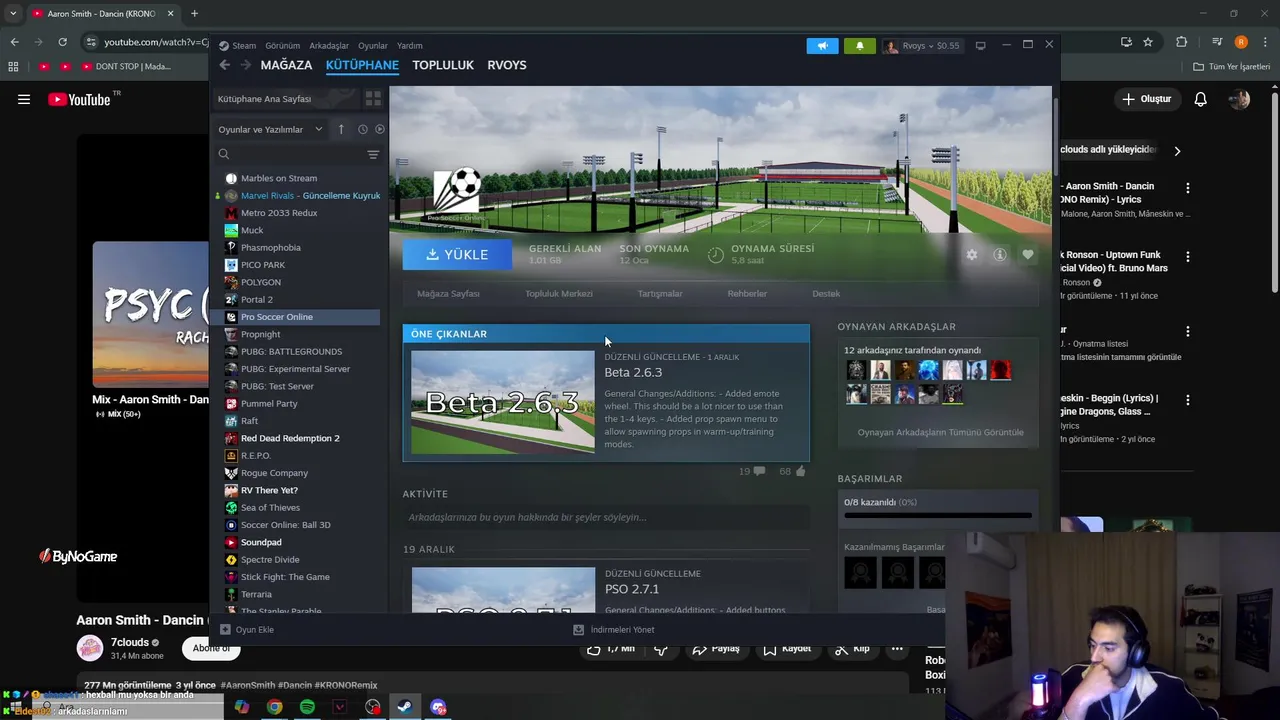Screen dimensions: 1280x720
Task: Click the activity comment input field
Action: point(606,518)
